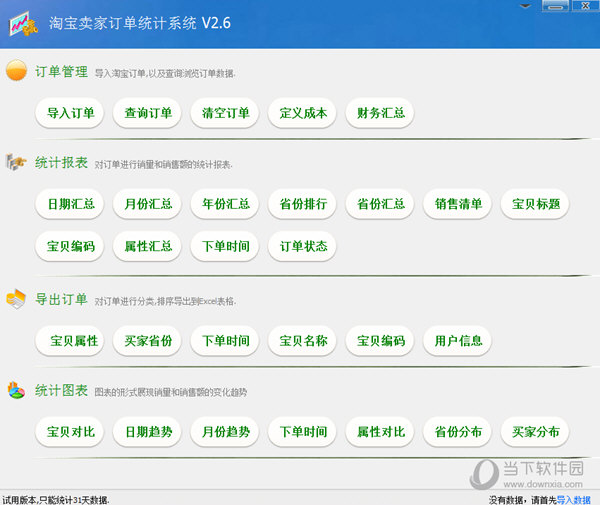
Task: Open 财务汇总 financial summary
Action: [380, 113]
